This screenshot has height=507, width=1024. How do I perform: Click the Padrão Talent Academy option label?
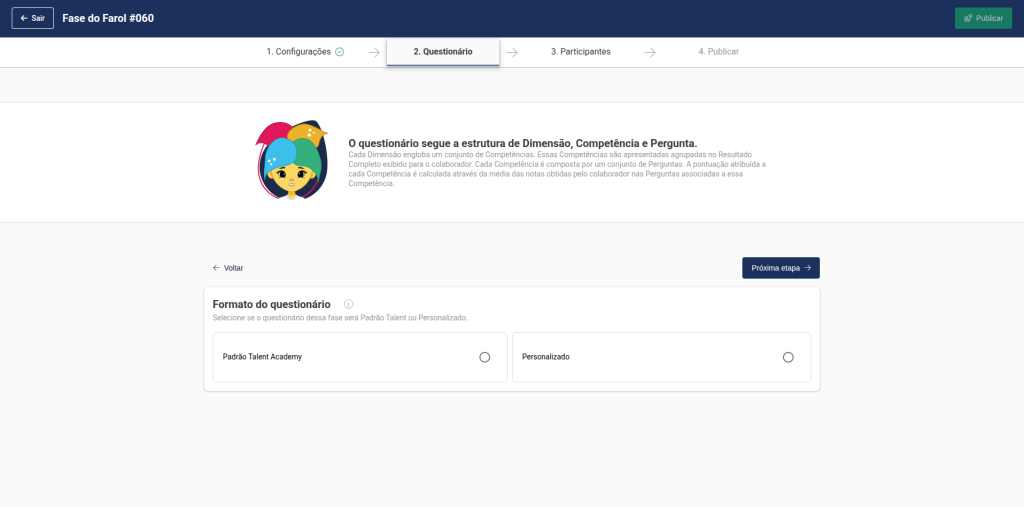pos(262,357)
